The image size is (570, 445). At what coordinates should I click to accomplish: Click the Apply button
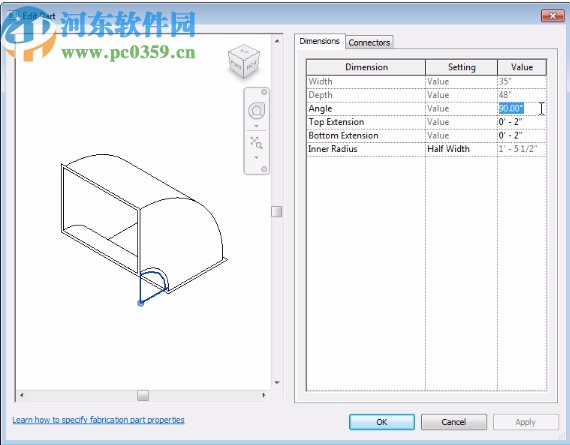pyautogui.click(x=525, y=422)
